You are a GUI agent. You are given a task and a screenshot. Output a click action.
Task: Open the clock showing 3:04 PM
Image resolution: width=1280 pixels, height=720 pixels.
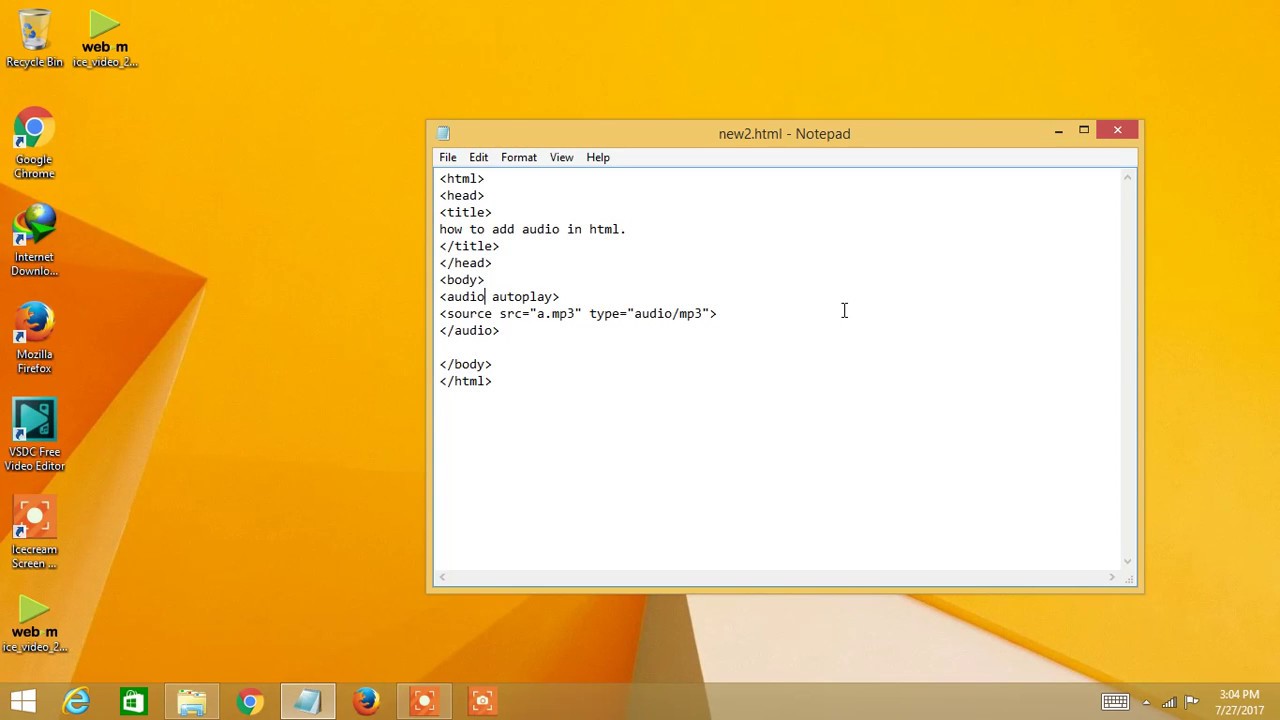[x=1238, y=702]
